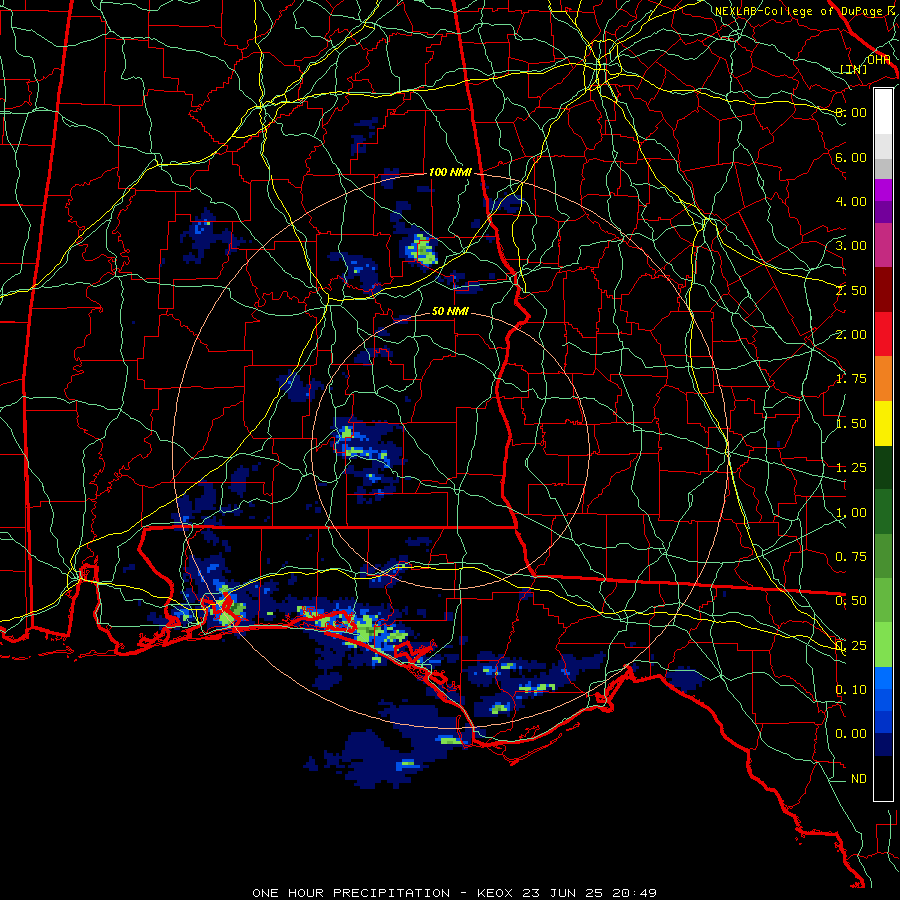This screenshot has height=900, width=900.
Task: Click the 100 NMI range ring label
Action: (x=449, y=172)
